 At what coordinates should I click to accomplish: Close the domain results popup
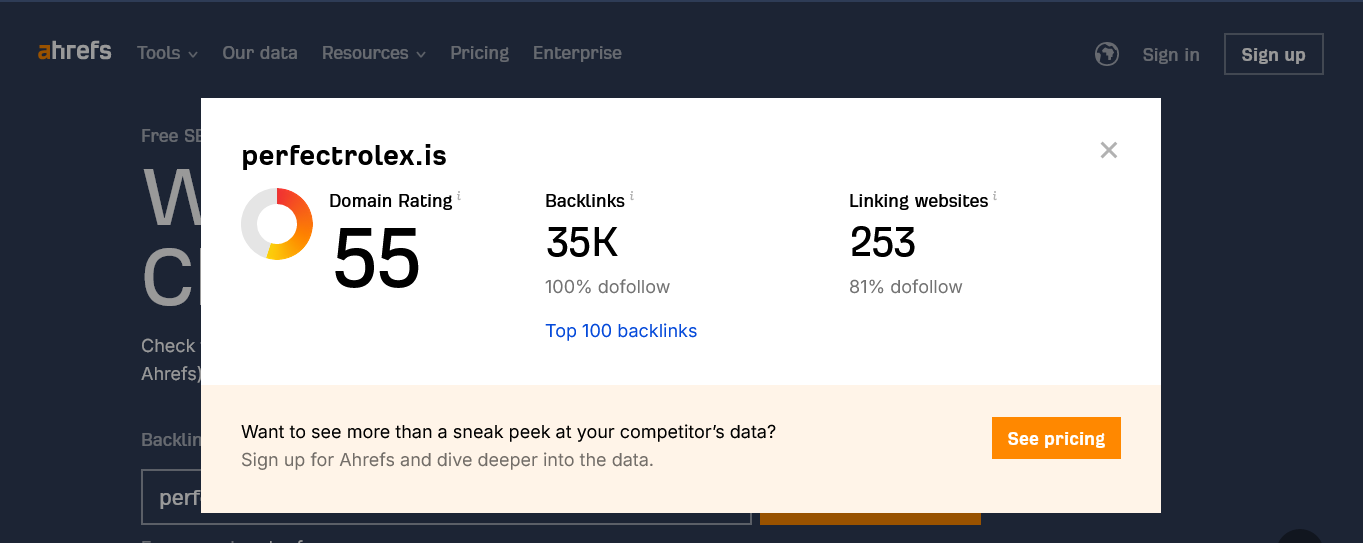coord(1108,150)
